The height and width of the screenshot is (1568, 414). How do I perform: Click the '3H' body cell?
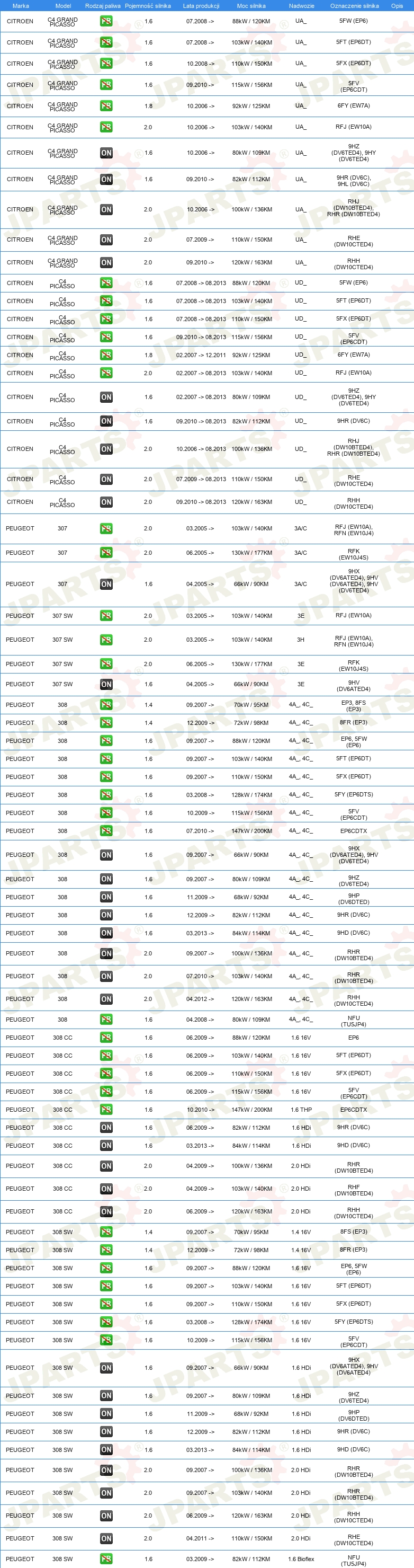301,640
